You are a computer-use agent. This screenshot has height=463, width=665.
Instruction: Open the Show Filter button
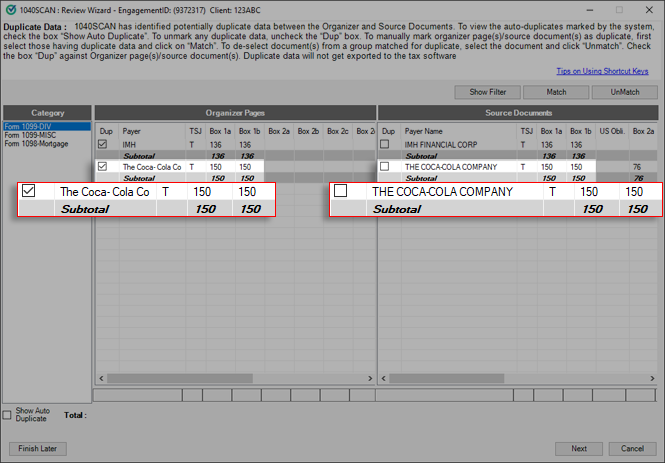[487, 92]
